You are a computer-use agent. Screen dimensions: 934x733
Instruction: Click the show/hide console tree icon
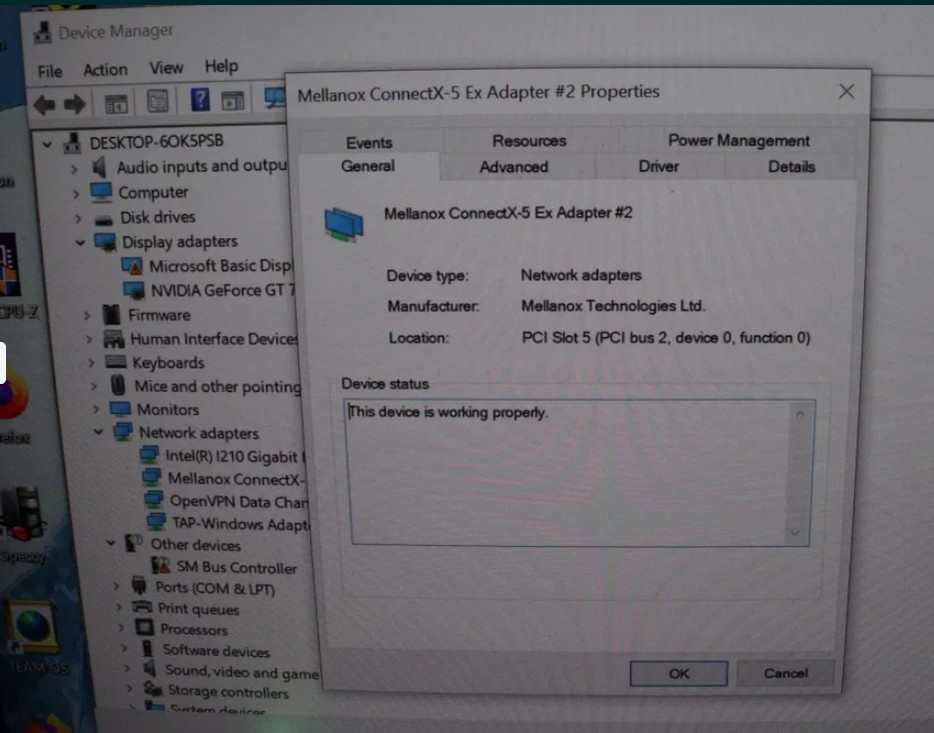point(116,103)
